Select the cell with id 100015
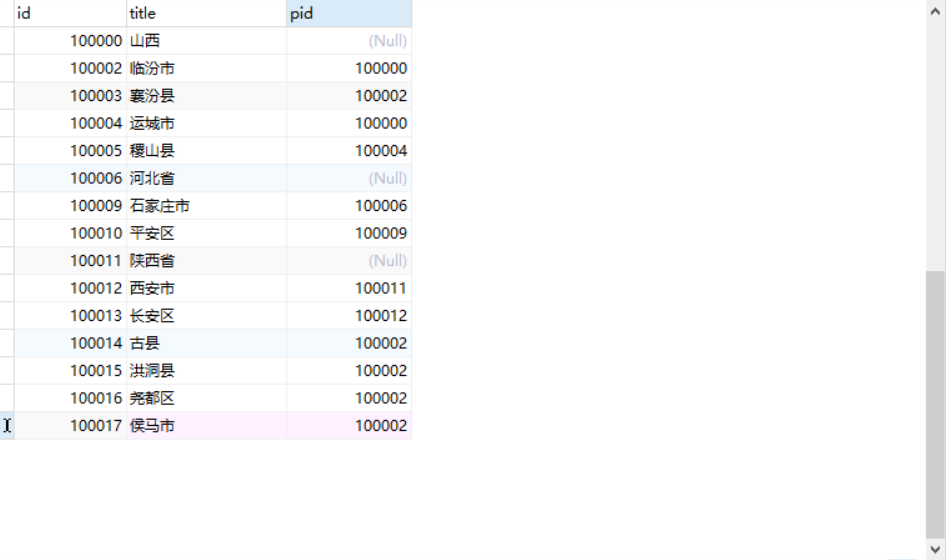Screen dimensions: 946x560 point(70,371)
